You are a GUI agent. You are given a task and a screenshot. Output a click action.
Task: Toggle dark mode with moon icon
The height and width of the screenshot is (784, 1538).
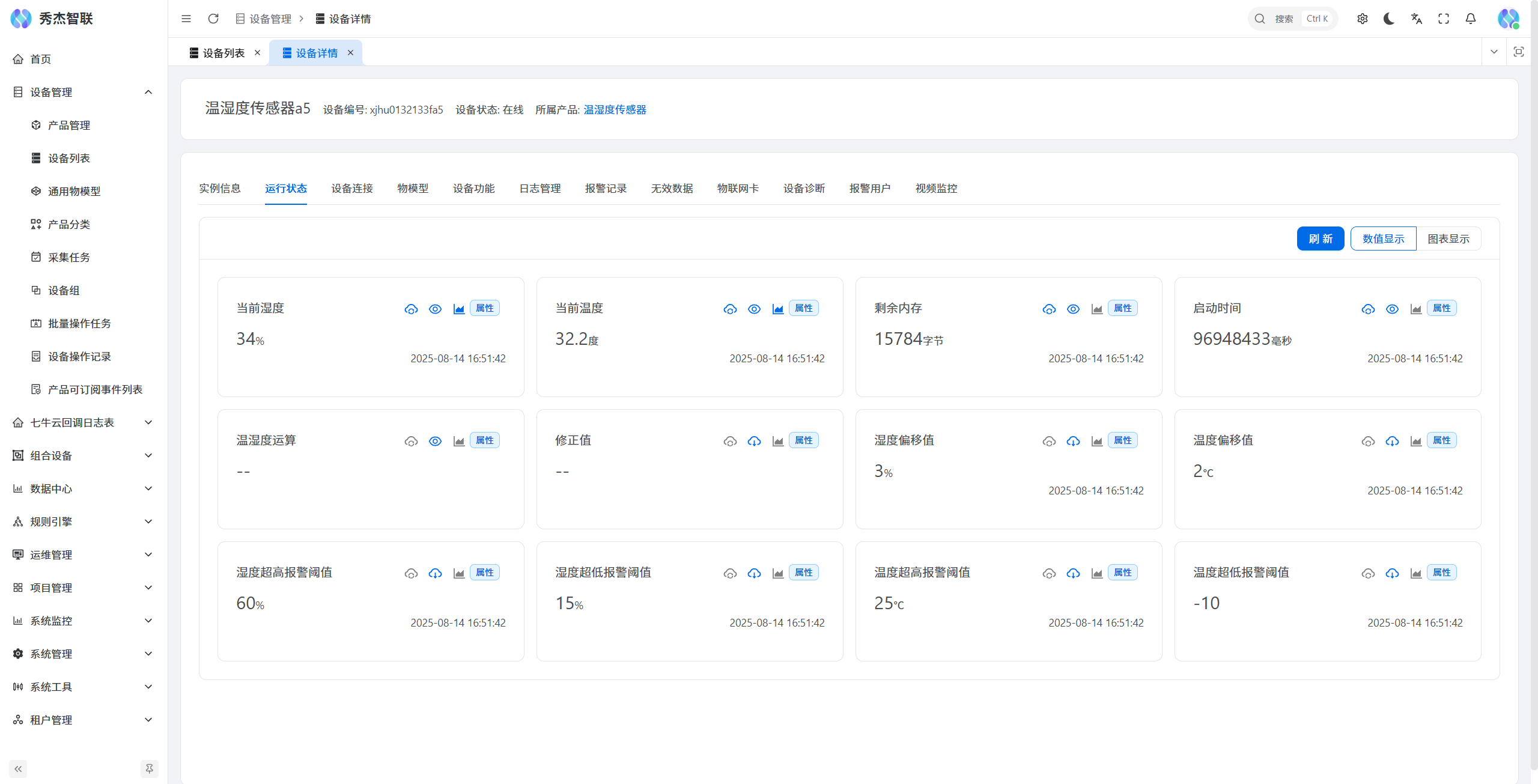(1389, 19)
